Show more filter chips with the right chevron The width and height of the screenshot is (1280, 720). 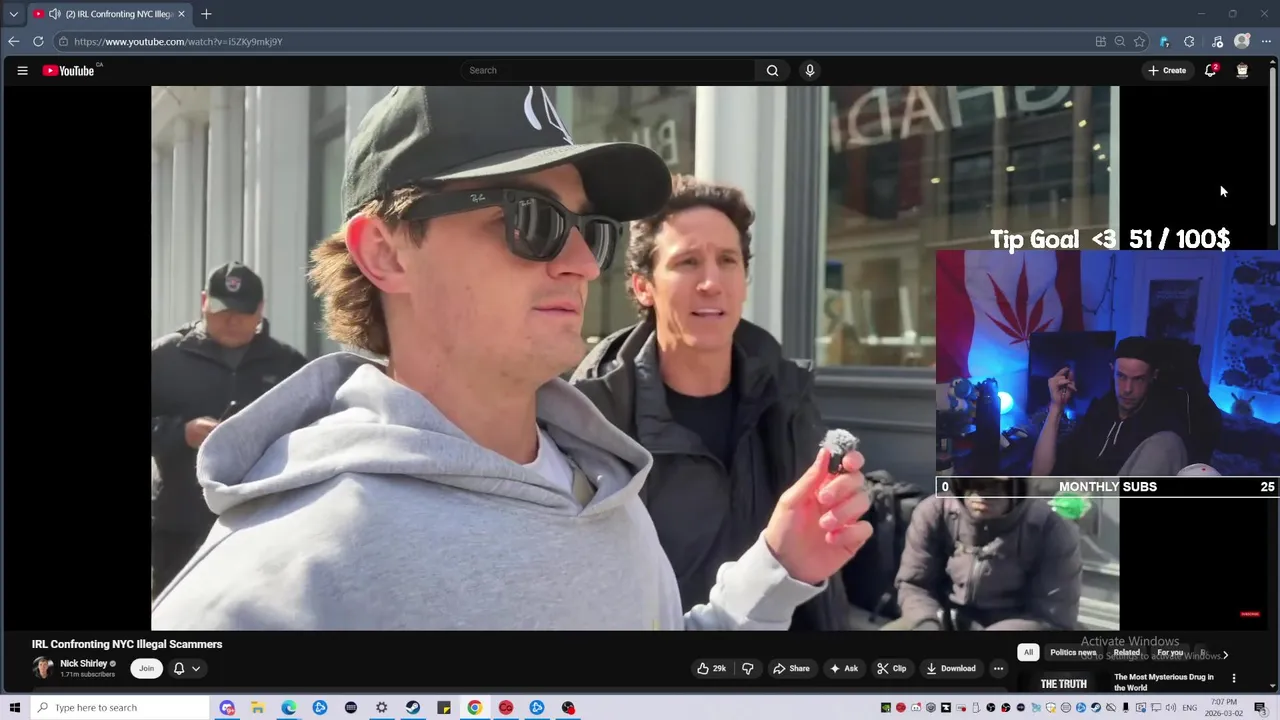pyautogui.click(x=1225, y=655)
